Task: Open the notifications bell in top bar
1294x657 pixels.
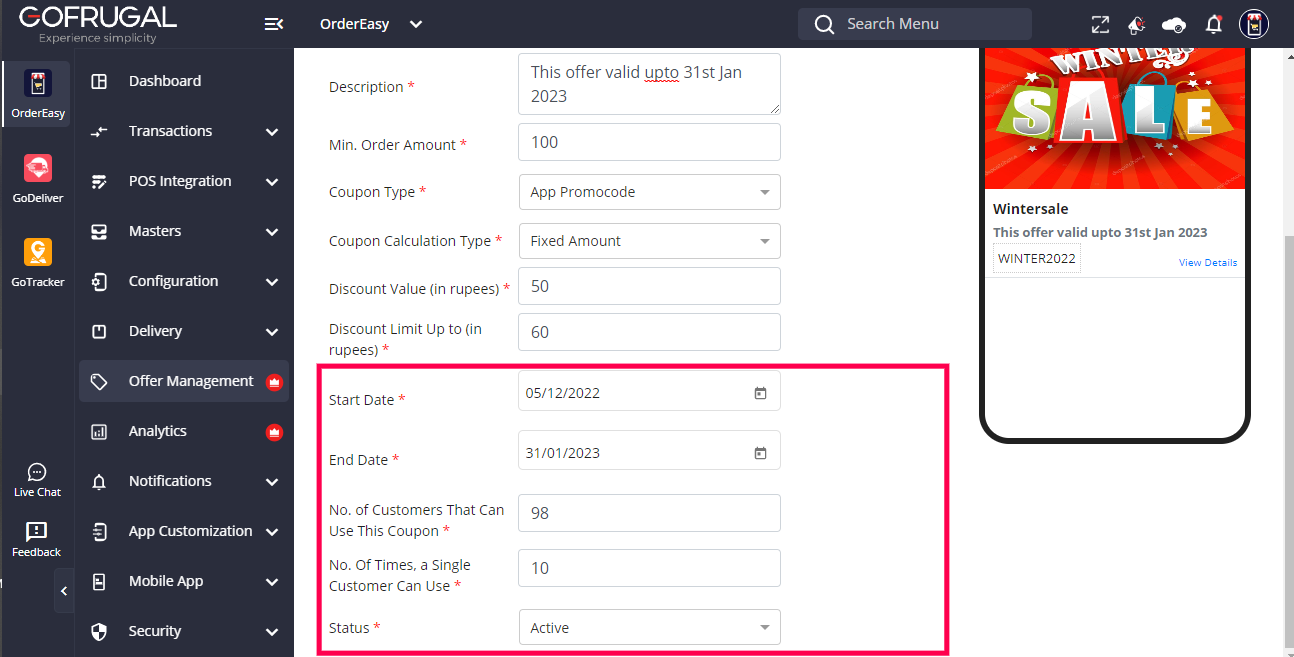Action: 1213,24
